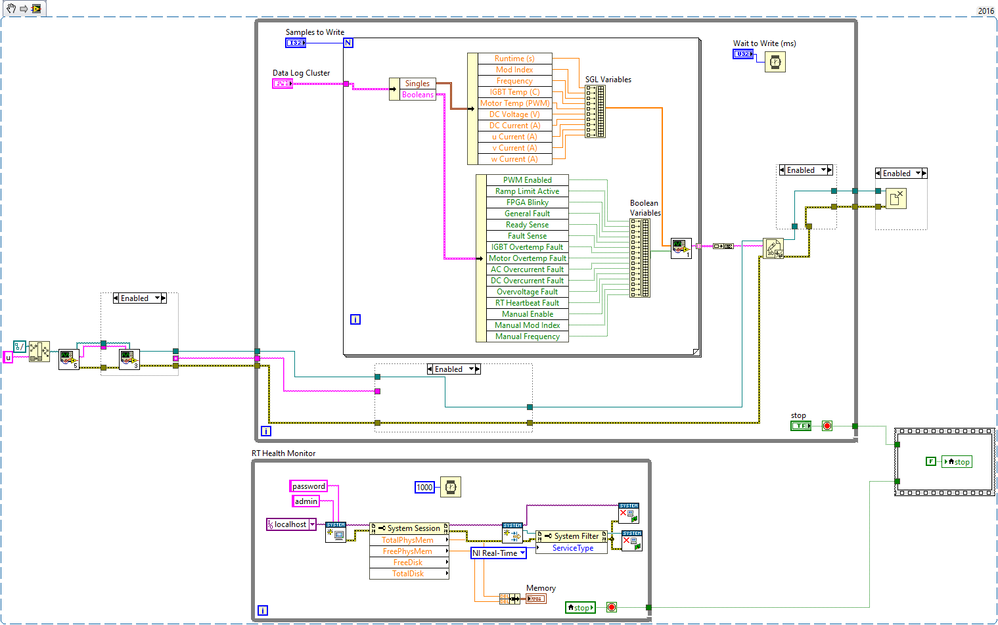998x625 pixels.
Task: Open Enabled selector above Close File icon
Action: click(901, 173)
